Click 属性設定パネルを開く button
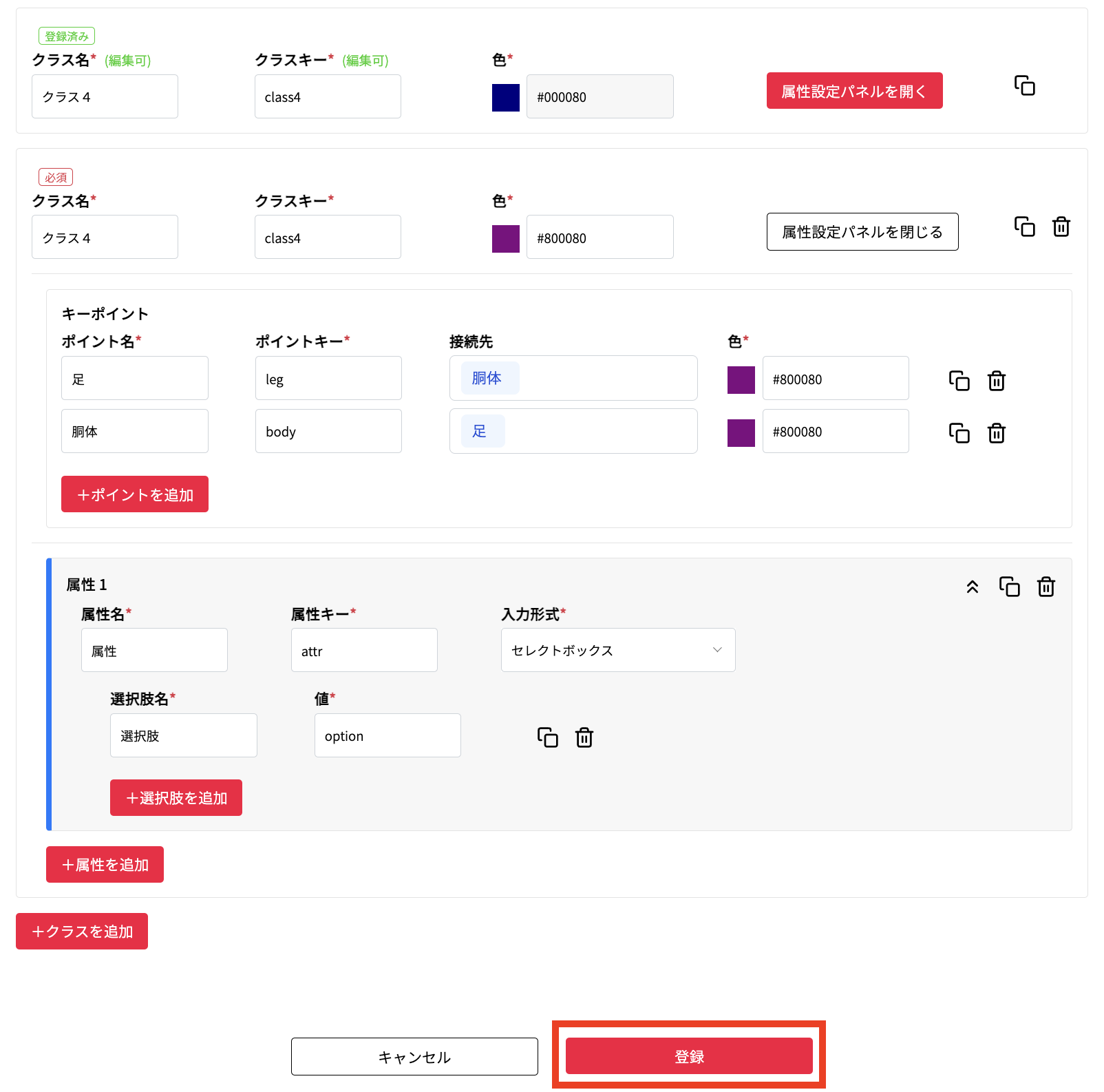Viewport: 1104px width, 1092px height. click(x=854, y=91)
